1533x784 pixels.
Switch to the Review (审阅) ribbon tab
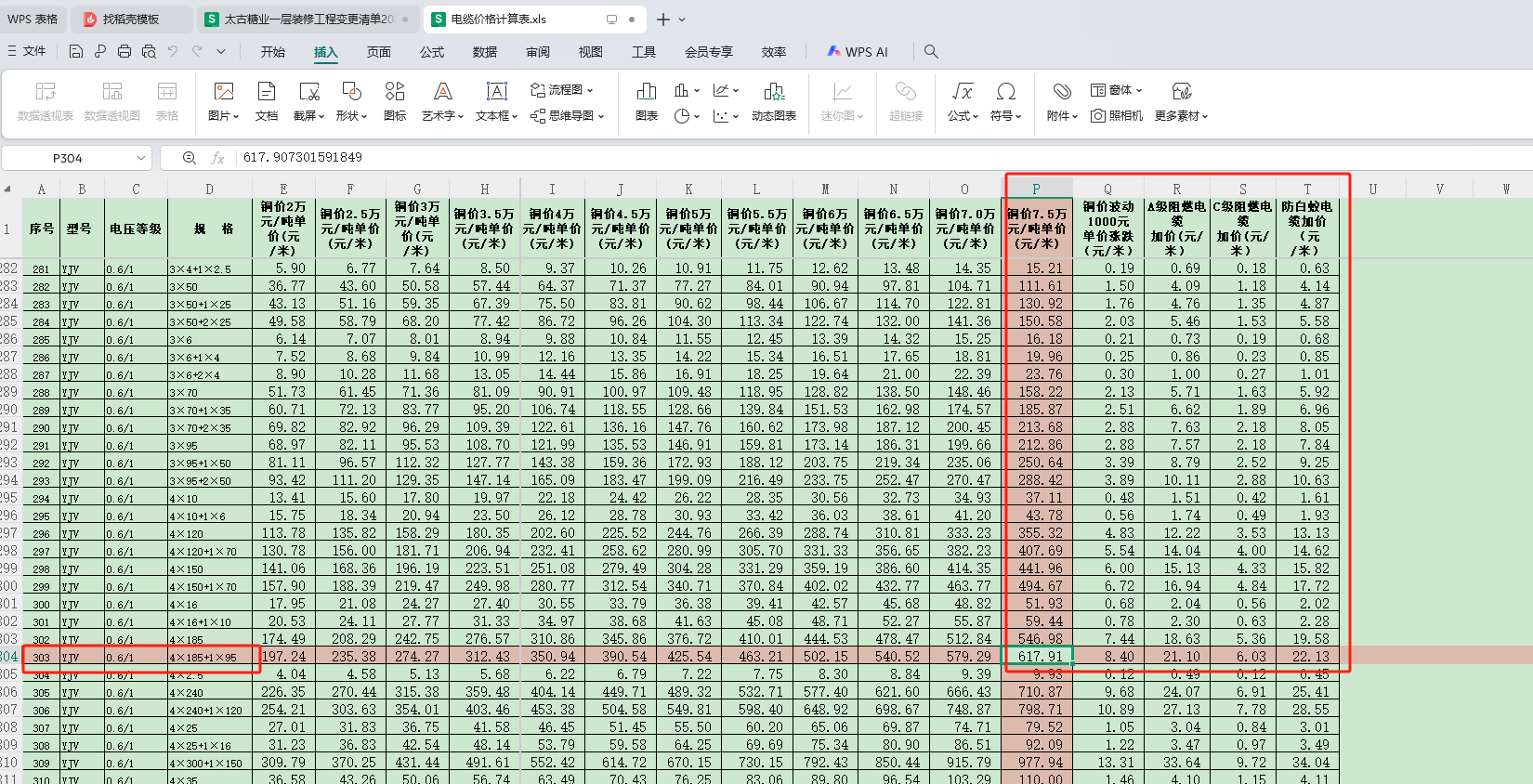(538, 52)
